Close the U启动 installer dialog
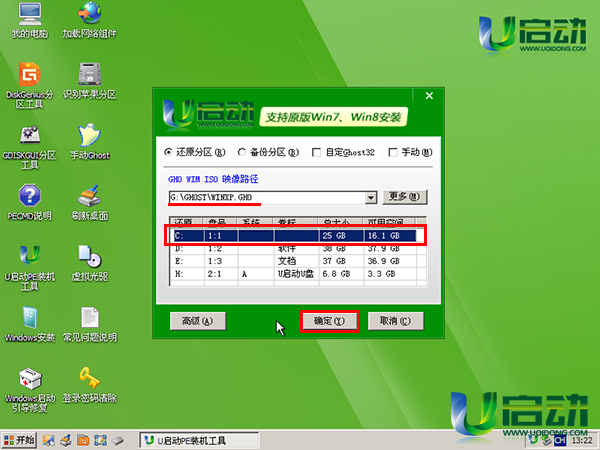 pos(429,96)
